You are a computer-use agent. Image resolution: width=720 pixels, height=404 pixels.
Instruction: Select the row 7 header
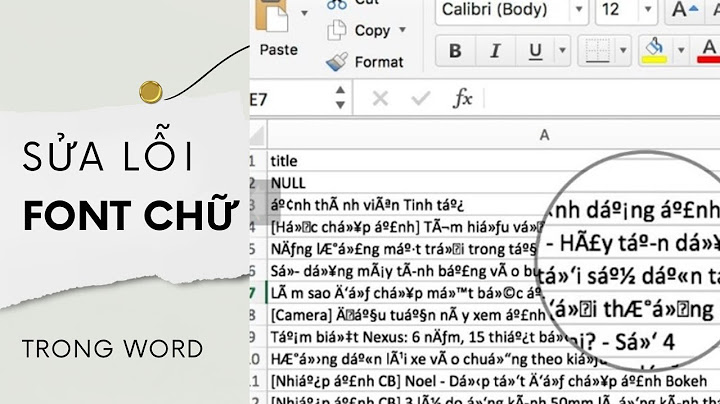point(258,293)
